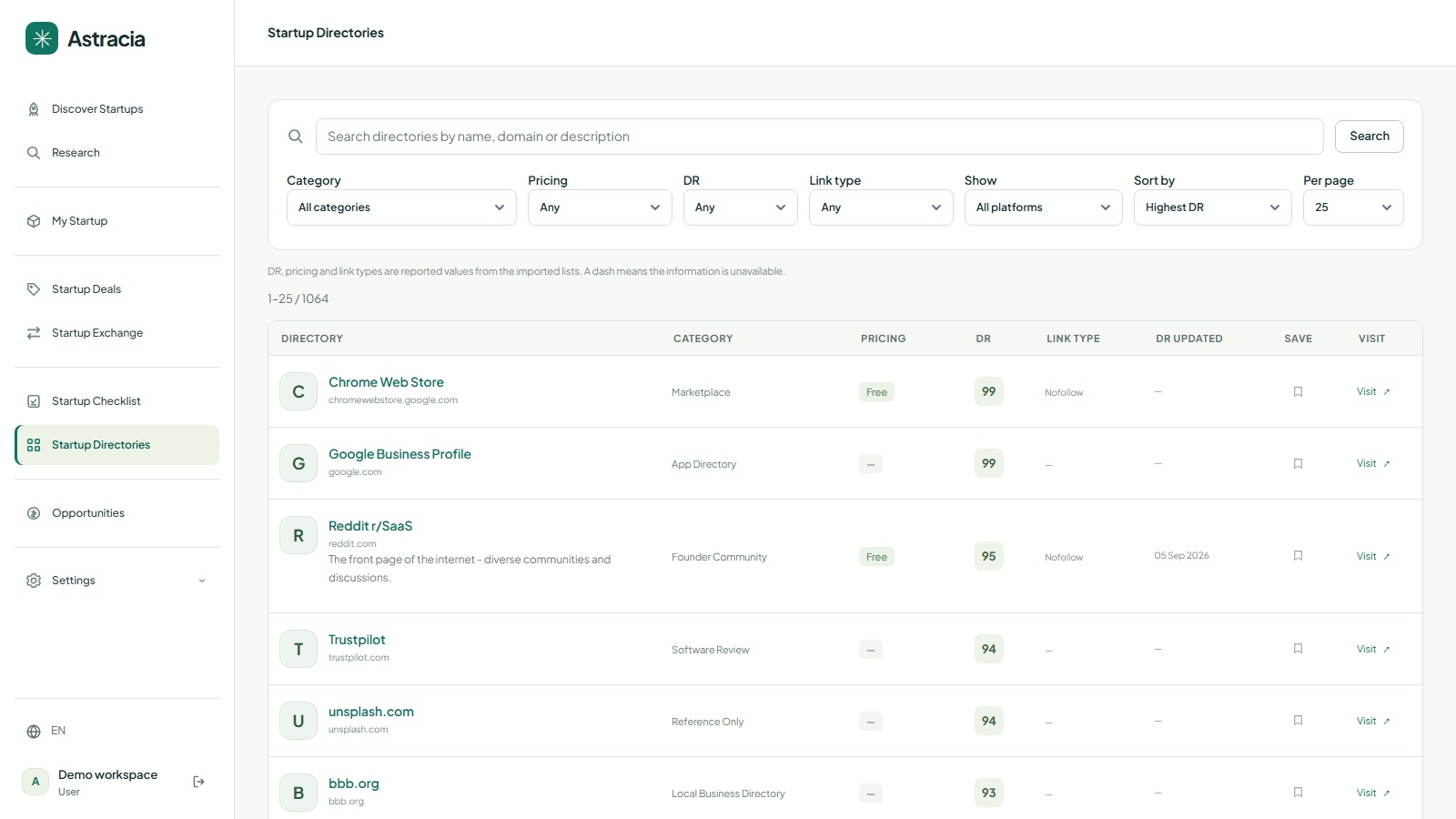Visit Chrome Web Store link
Viewport: 1456px width, 819px height.
(x=1373, y=392)
